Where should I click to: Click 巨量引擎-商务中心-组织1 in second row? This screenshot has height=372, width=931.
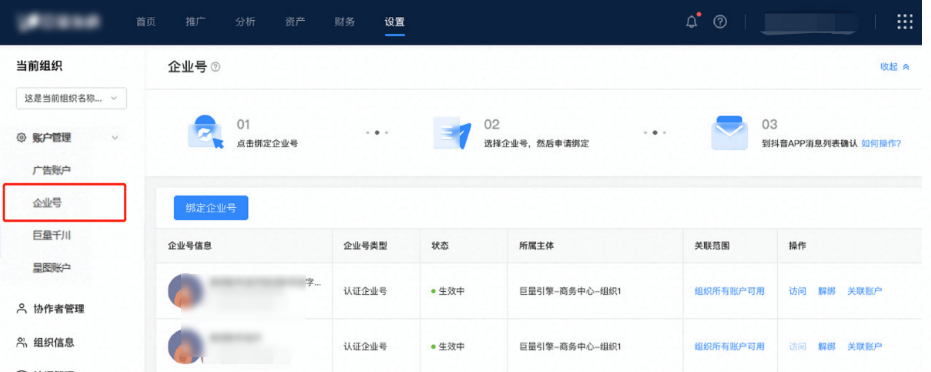click(x=570, y=346)
